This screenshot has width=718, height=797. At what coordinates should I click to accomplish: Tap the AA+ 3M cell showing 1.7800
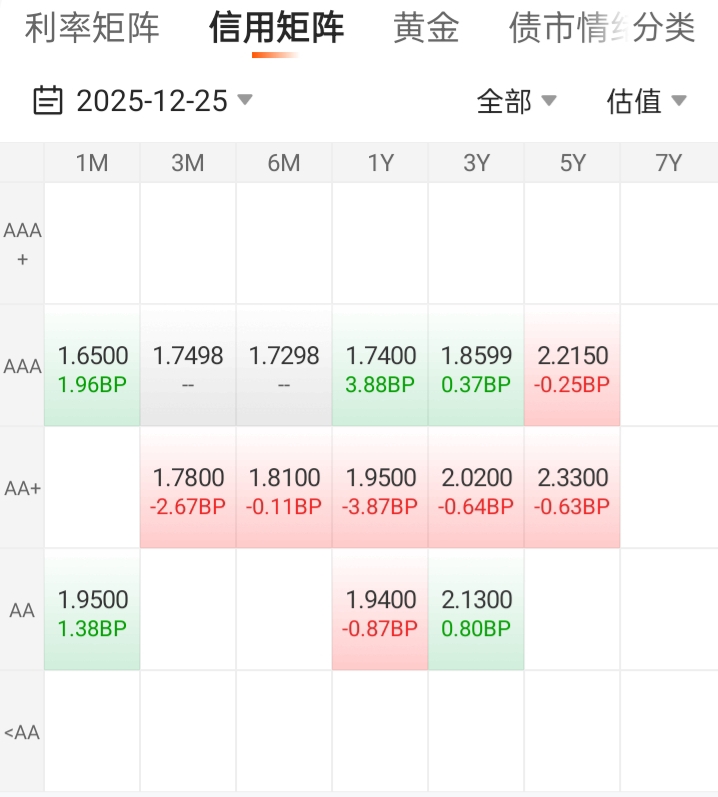tap(188, 489)
